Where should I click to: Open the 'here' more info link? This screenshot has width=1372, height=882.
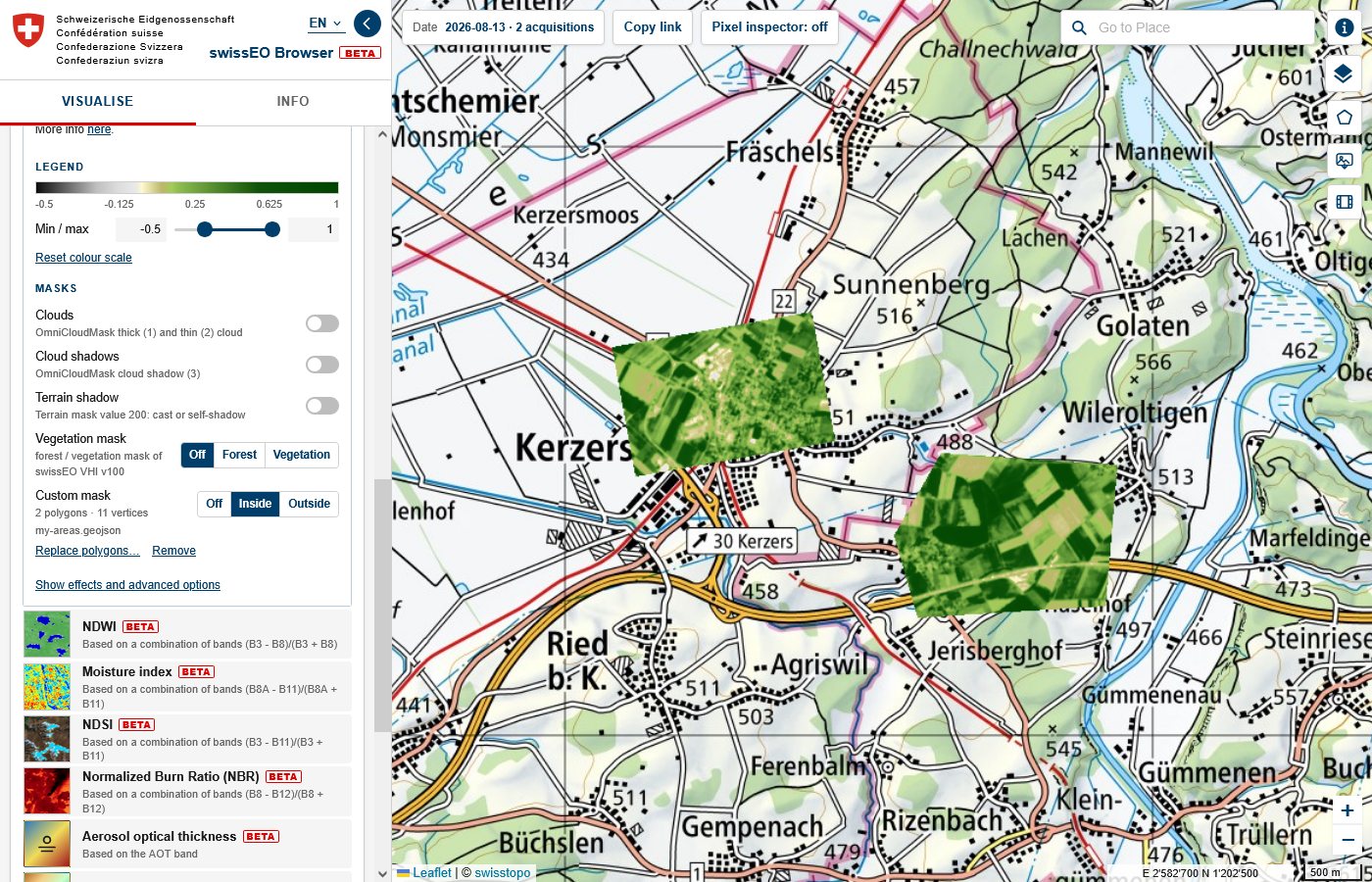99,129
